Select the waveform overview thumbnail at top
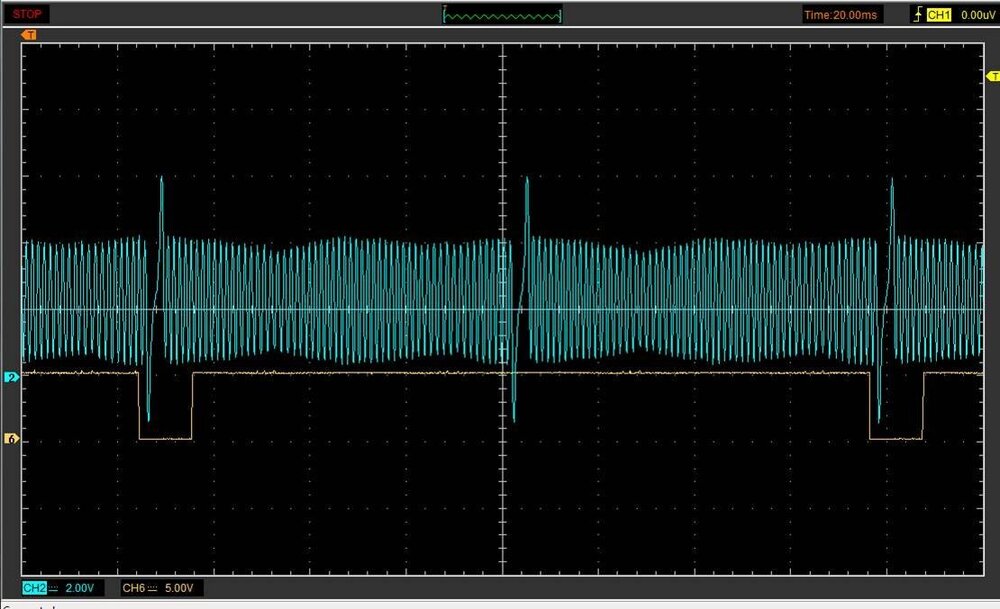Image resolution: width=1000 pixels, height=609 pixels. click(x=502, y=15)
